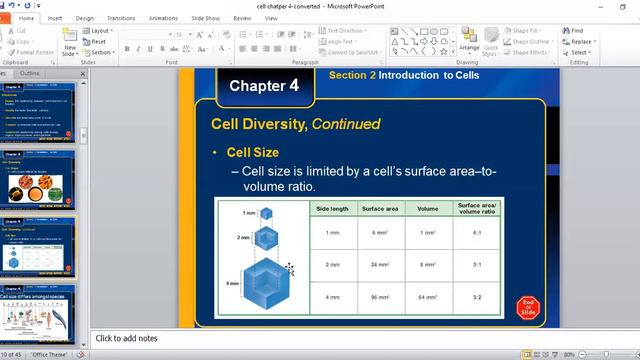Click the Decrease Font Size icon
The height and width of the screenshot is (360, 640).
(x=210, y=35)
